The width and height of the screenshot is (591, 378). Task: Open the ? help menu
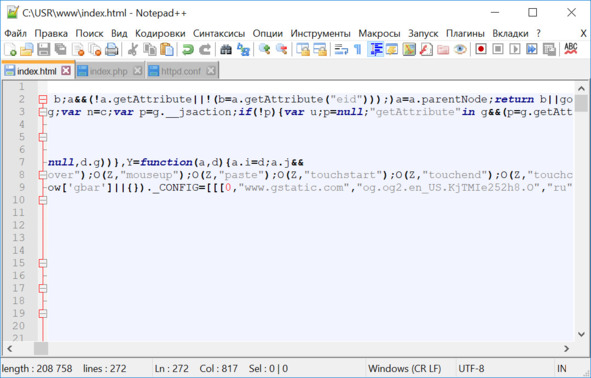539,34
